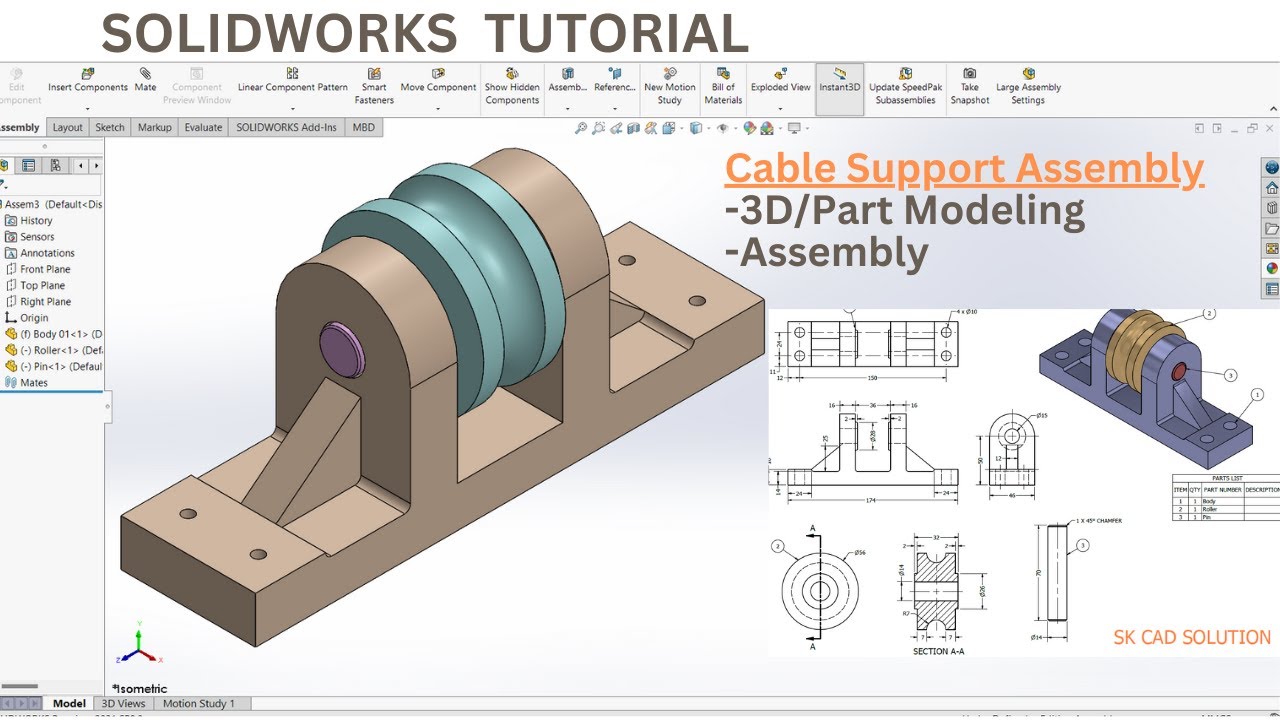This screenshot has height=720, width=1280.
Task: Expand the Insert Components dropdown arrow
Action: (x=88, y=108)
